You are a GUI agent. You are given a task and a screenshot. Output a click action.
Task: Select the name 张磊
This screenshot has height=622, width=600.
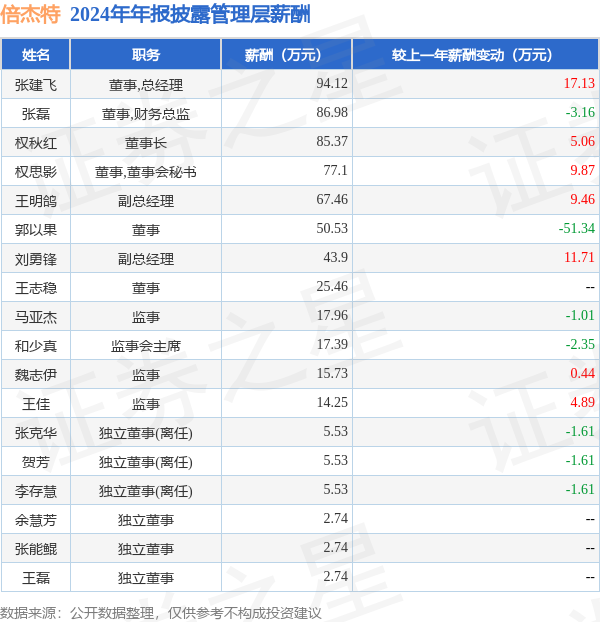(x=36, y=114)
